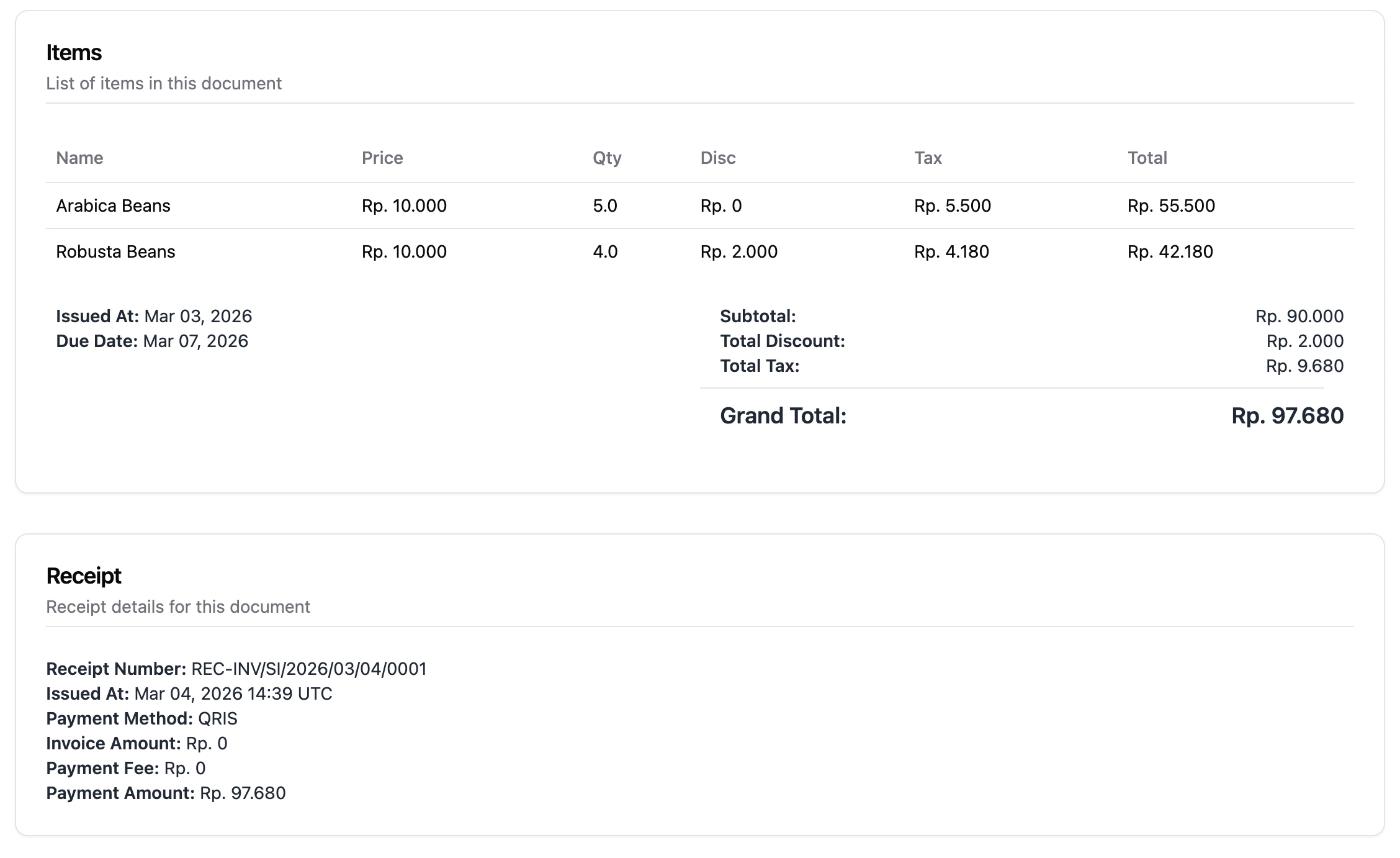Select the Robusta Beans item name

(115, 251)
